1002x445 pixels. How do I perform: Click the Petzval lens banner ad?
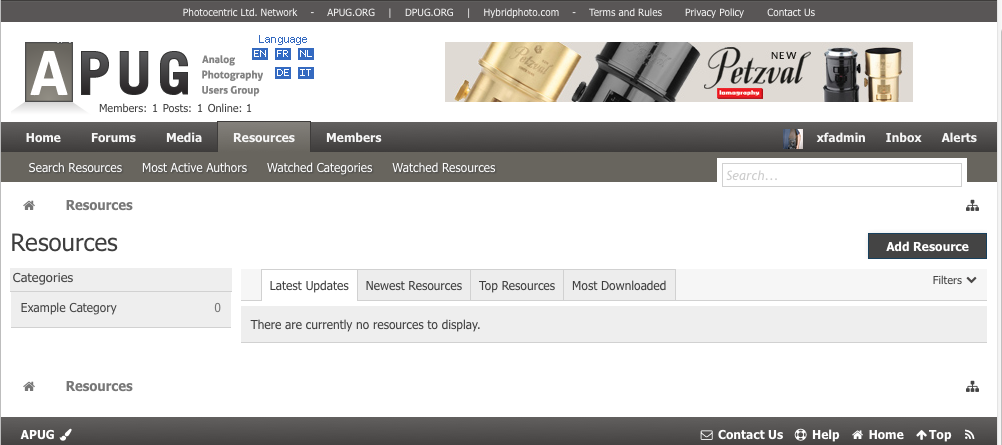pos(678,72)
